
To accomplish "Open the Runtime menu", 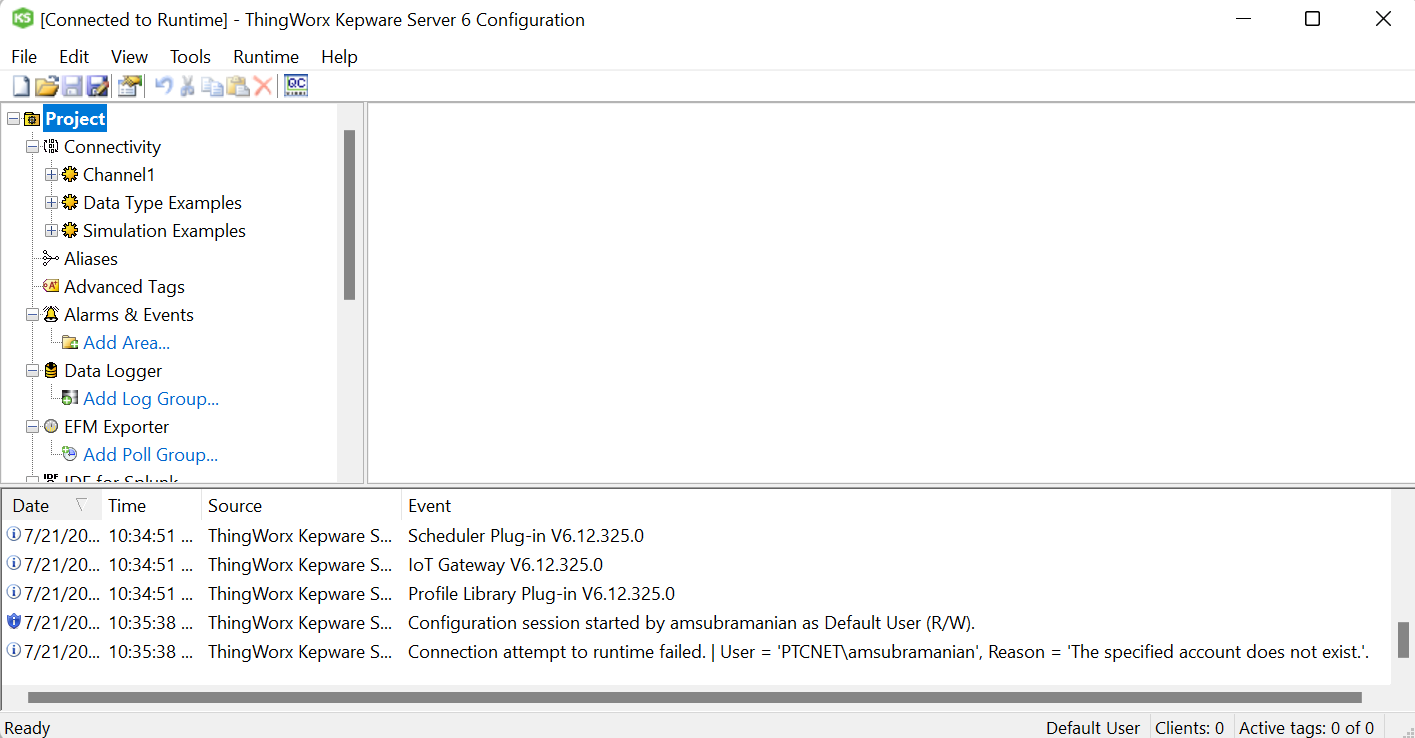I will tap(265, 57).
